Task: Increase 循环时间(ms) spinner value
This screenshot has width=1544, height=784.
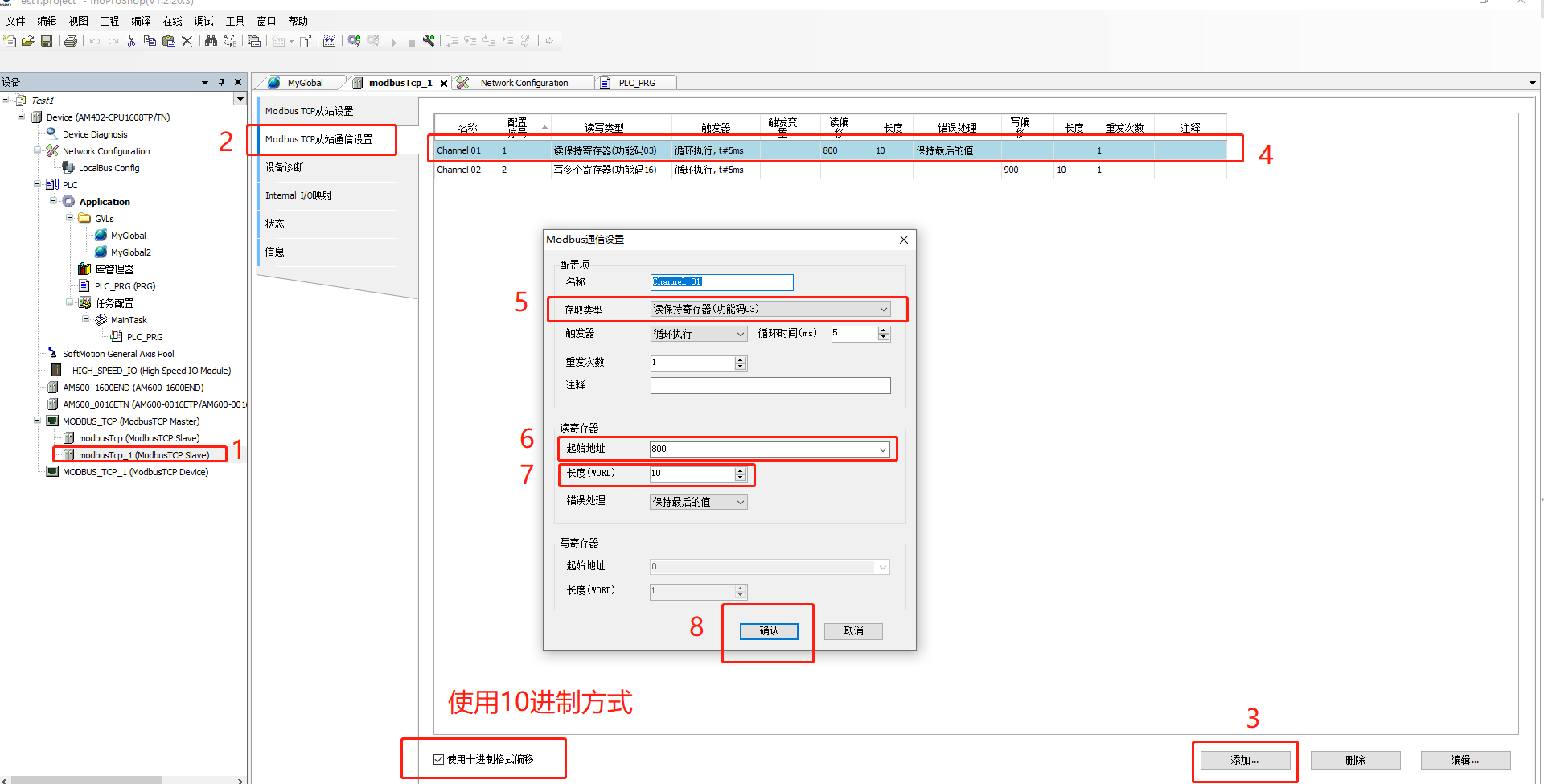Action: tap(884, 330)
